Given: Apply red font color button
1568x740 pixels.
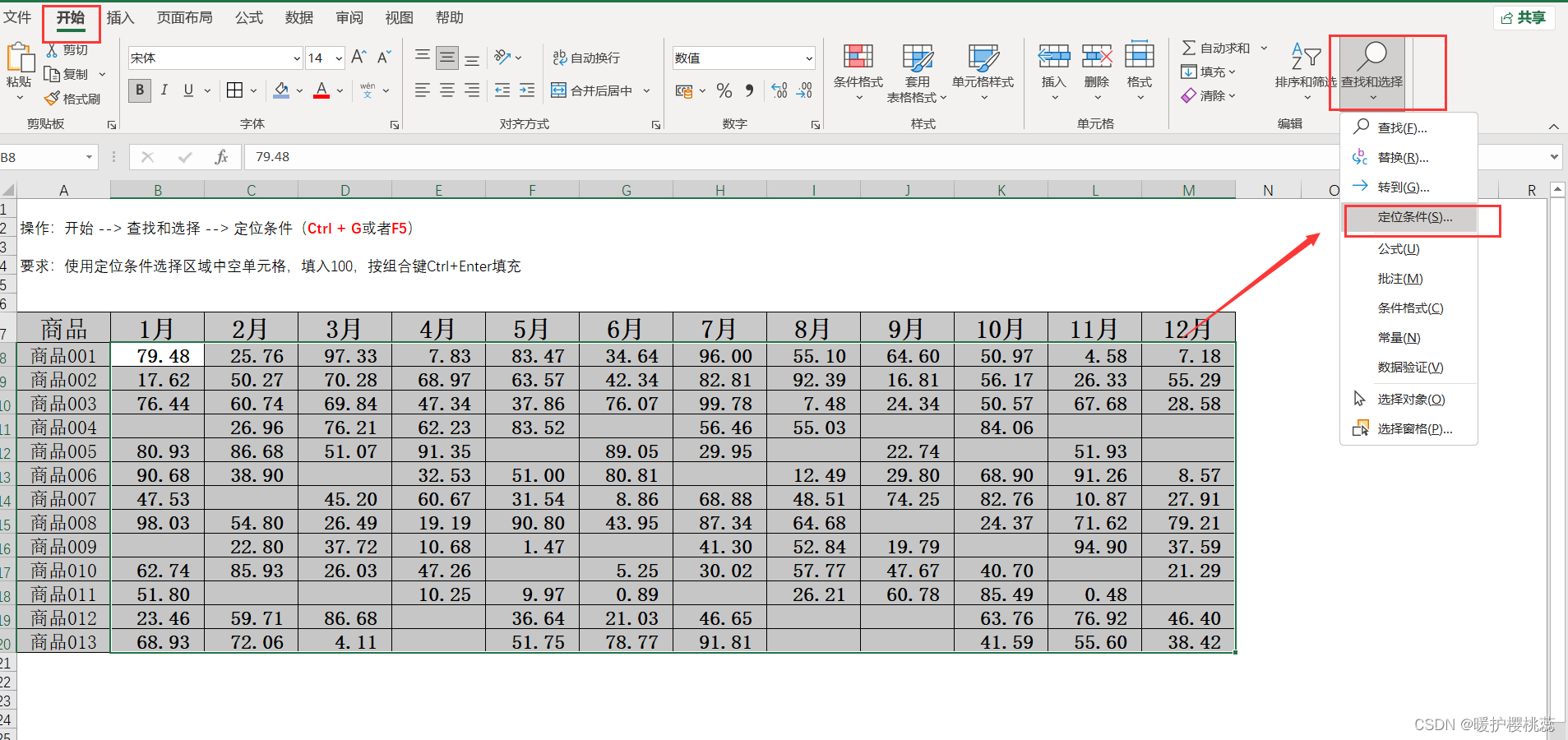Looking at the screenshot, I should [x=321, y=90].
